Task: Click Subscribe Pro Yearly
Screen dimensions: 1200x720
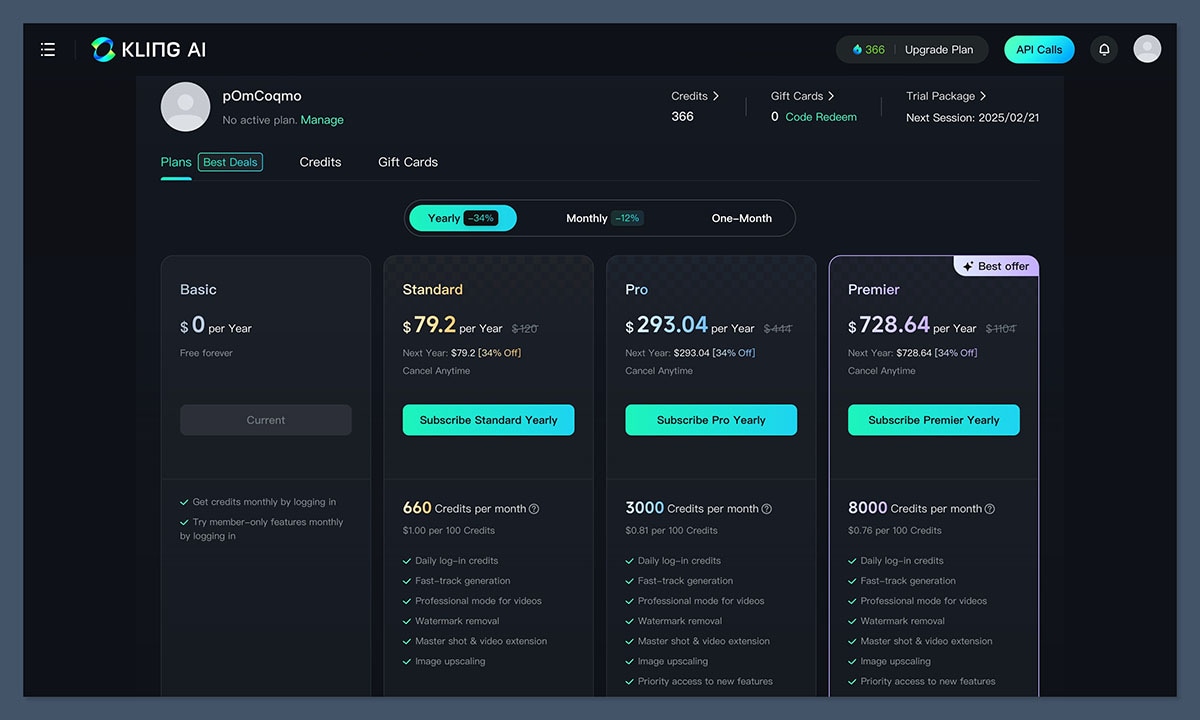Action: click(710, 419)
